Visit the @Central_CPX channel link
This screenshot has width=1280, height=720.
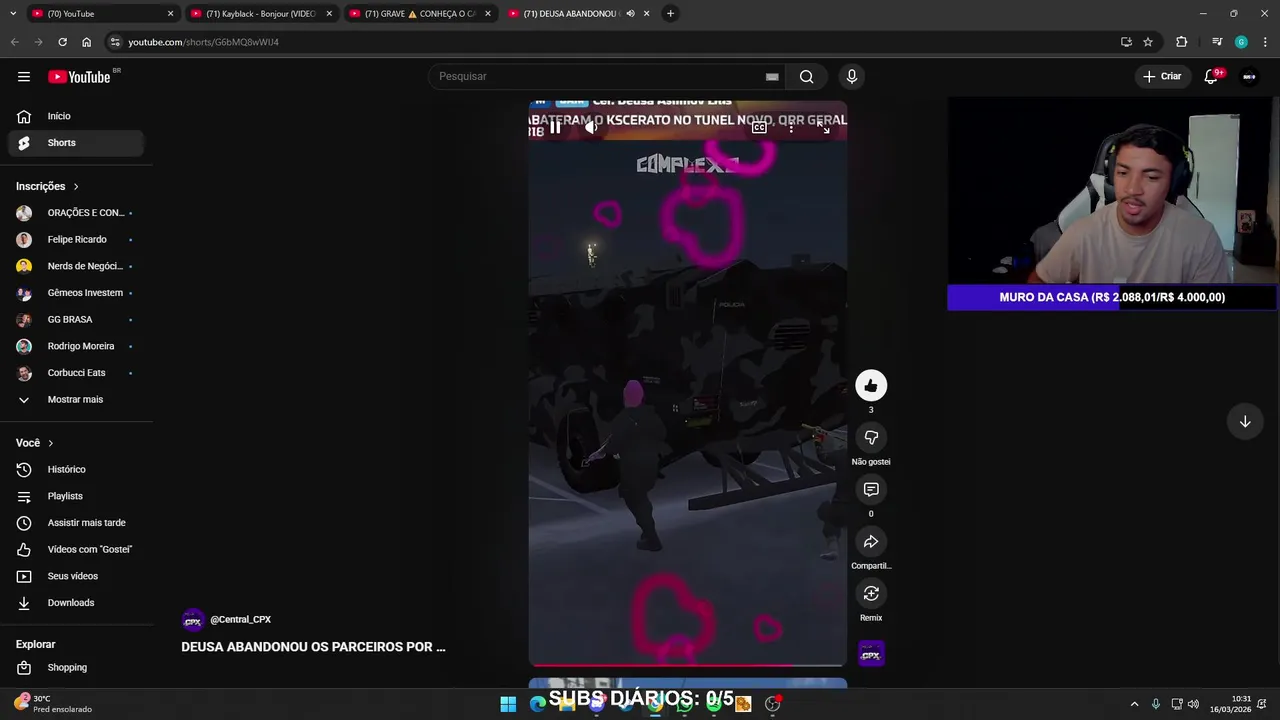click(x=240, y=620)
